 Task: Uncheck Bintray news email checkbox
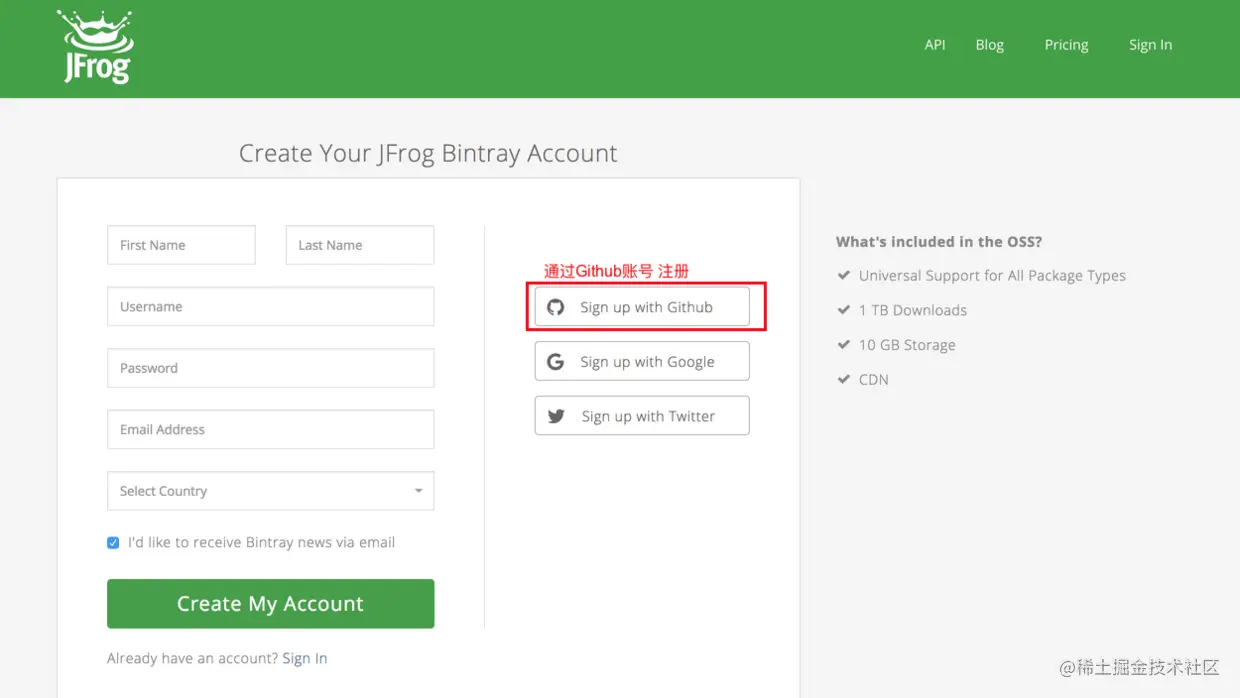113,543
